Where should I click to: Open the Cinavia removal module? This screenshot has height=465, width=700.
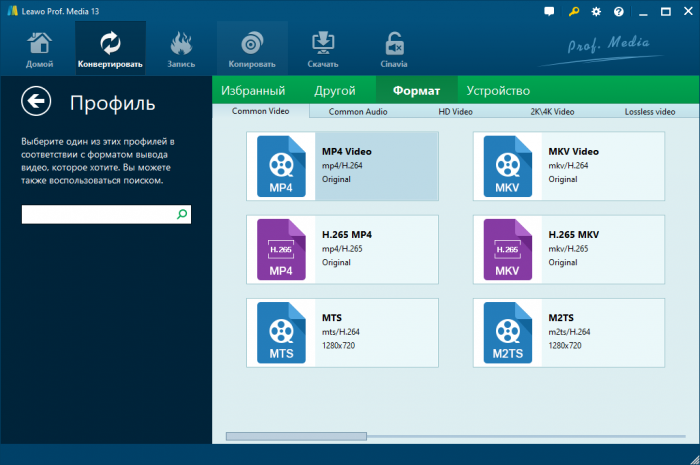coord(395,50)
